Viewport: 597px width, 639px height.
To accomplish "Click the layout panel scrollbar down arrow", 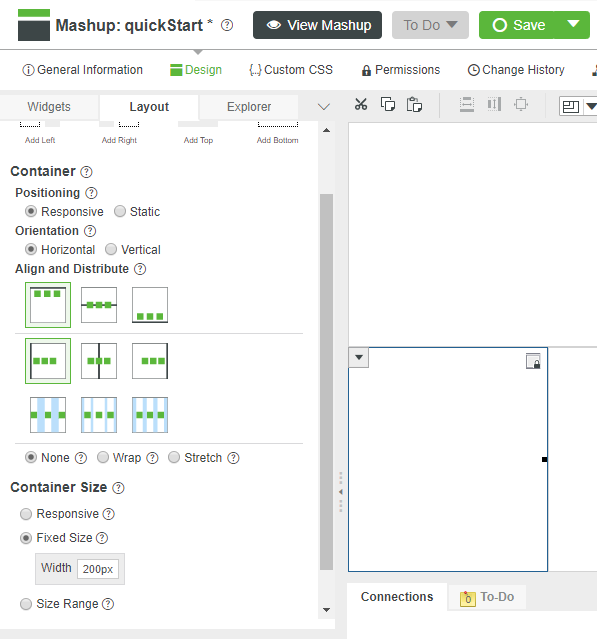I will click(x=326, y=610).
